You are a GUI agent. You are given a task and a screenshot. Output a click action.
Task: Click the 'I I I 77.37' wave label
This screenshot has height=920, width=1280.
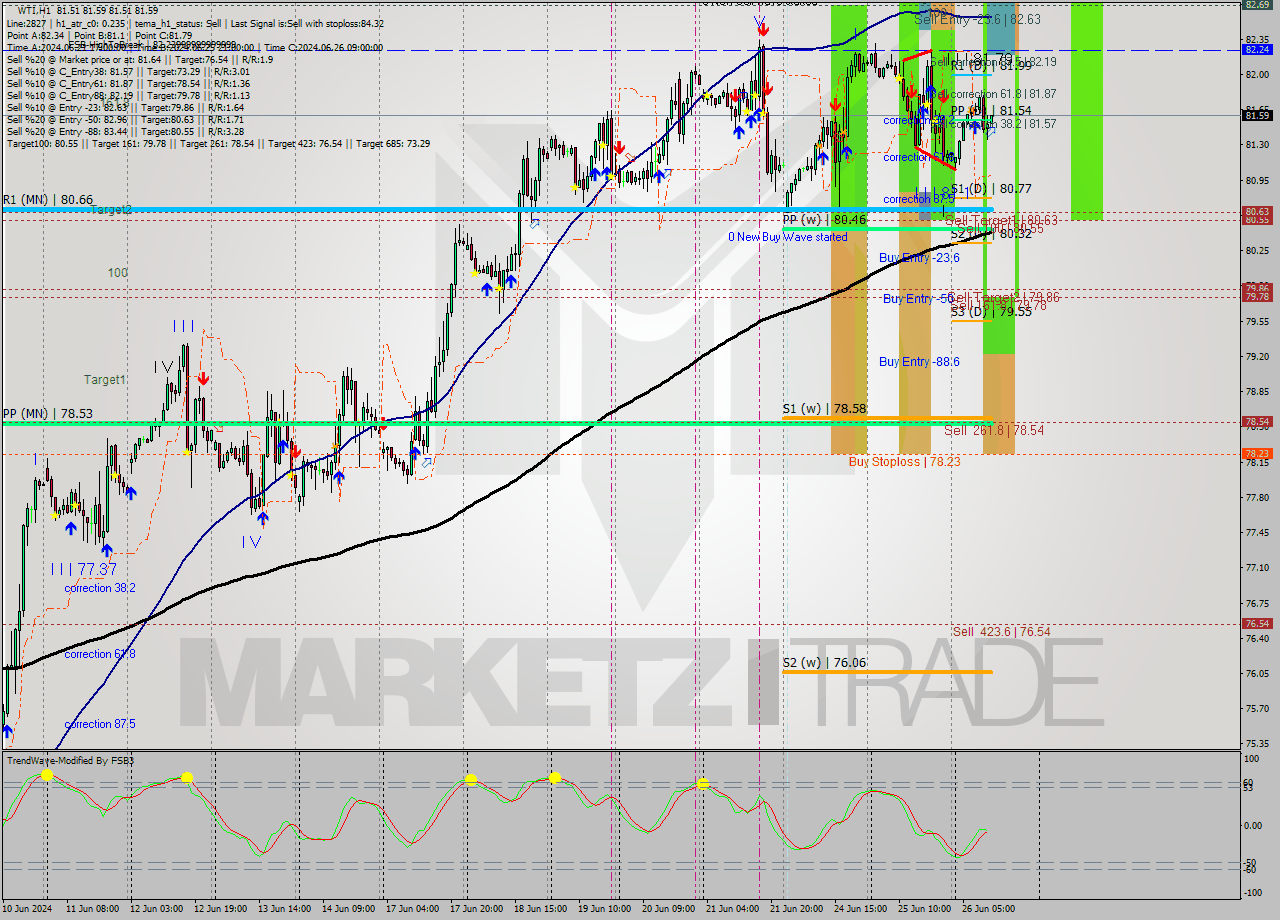[x=84, y=569]
